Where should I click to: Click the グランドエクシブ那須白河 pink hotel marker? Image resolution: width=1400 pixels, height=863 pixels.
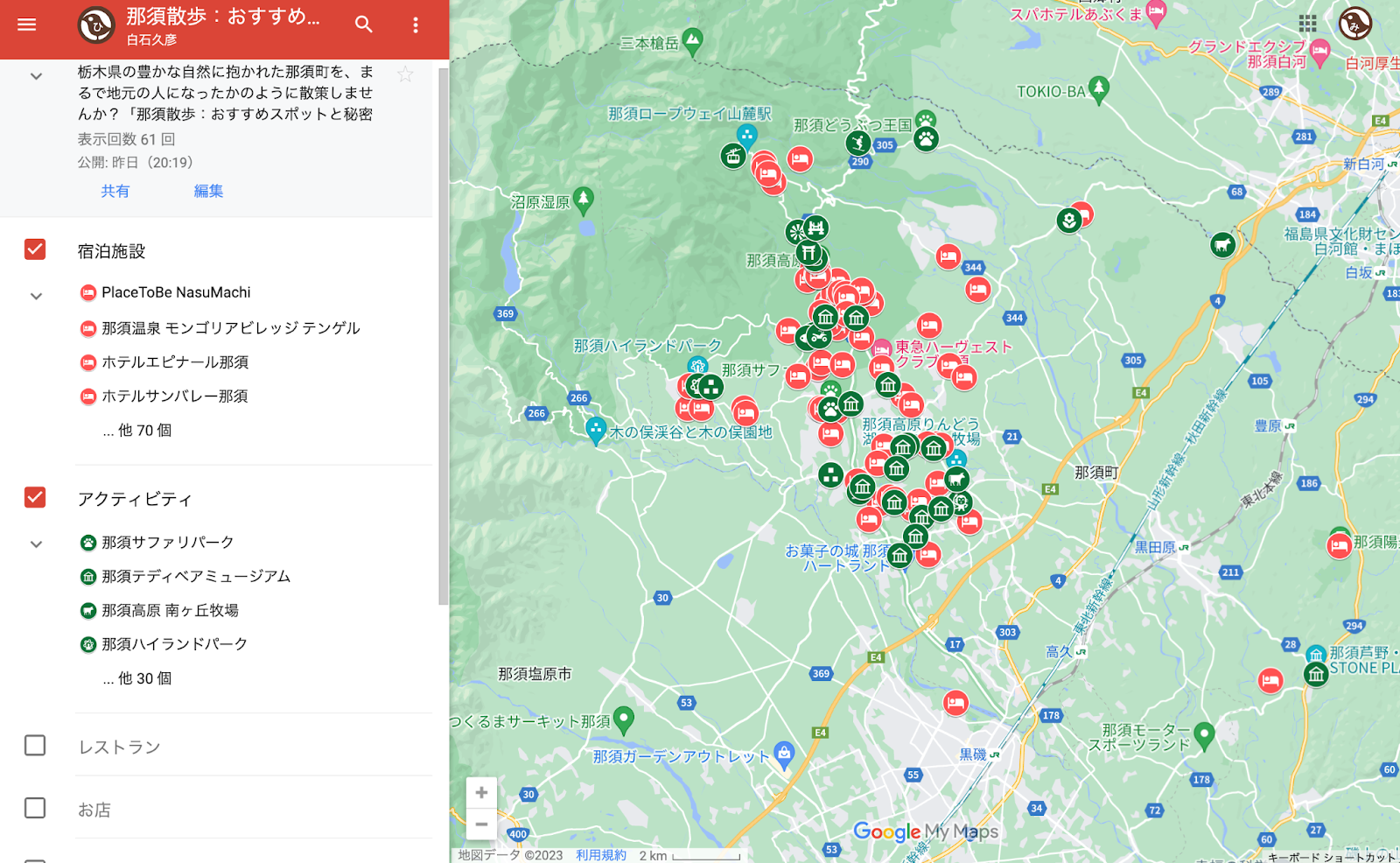pyautogui.click(x=1320, y=52)
